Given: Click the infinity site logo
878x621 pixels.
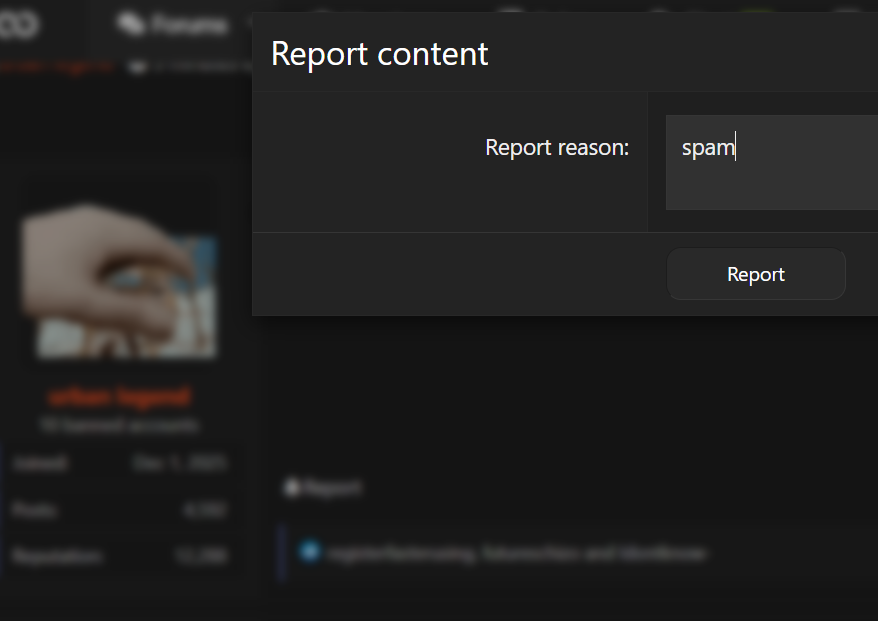Looking at the screenshot, I should tap(18, 25).
